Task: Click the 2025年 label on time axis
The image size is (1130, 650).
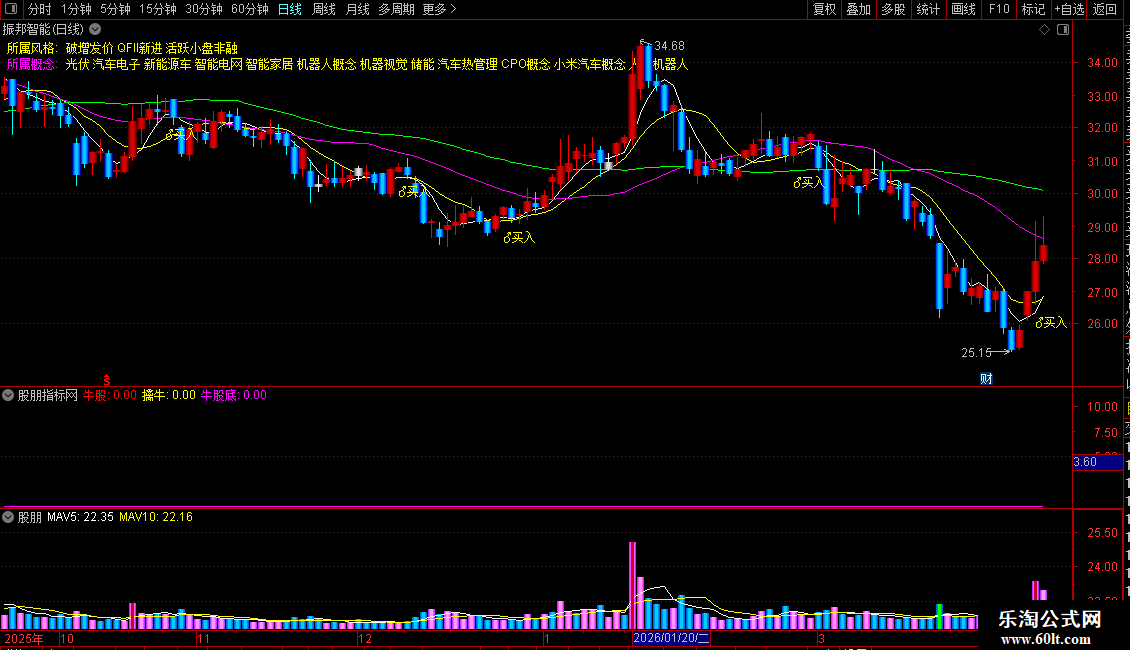Action: [24, 638]
